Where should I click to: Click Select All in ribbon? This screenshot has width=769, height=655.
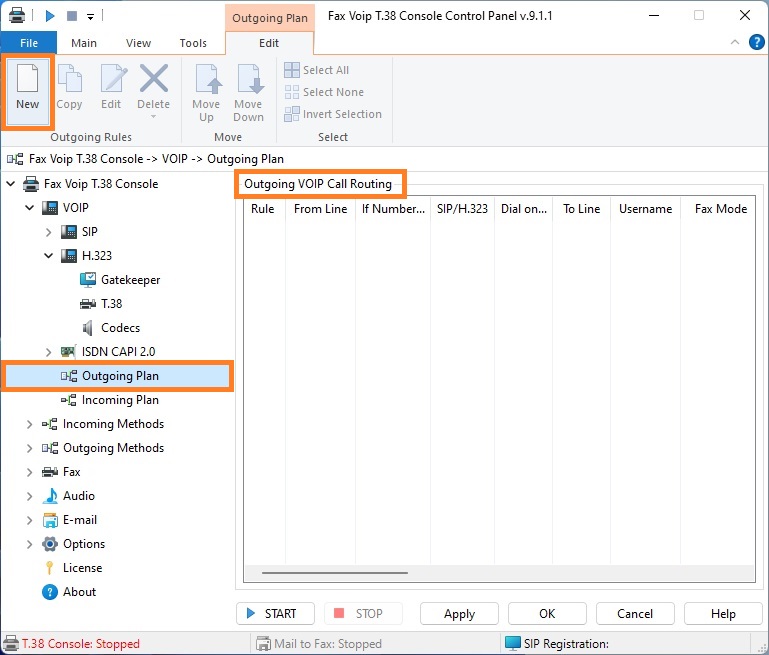point(317,70)
